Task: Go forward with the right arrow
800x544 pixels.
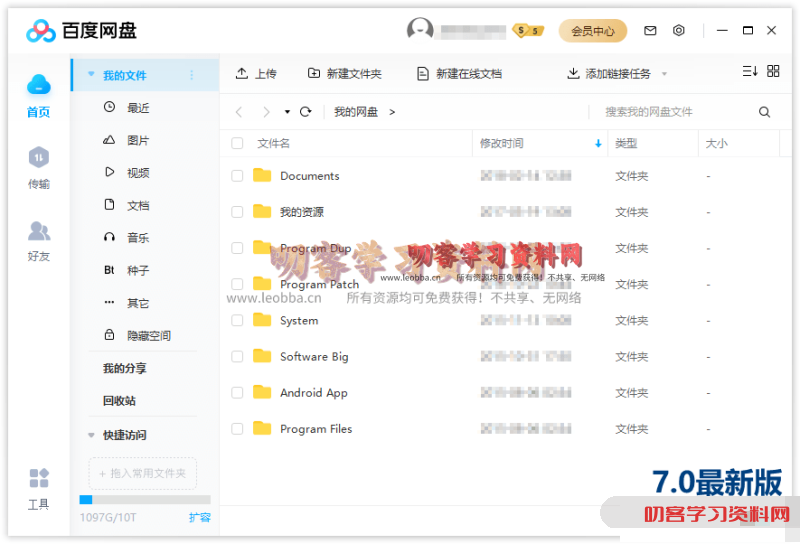Action: [x=266, y=112]
